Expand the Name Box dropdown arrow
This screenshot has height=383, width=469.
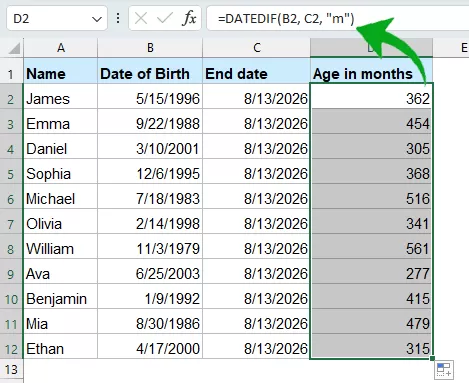coord(97,19)
